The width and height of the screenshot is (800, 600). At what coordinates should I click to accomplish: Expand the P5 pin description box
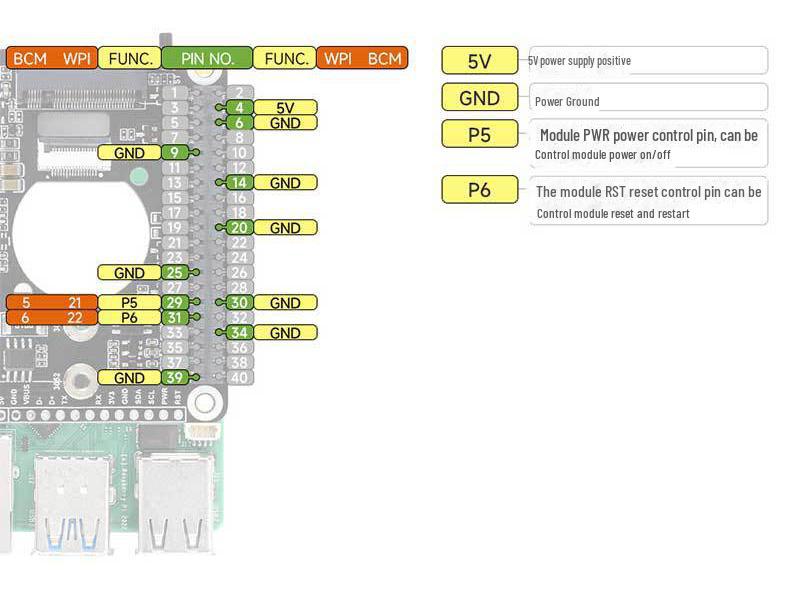[648, 145]
